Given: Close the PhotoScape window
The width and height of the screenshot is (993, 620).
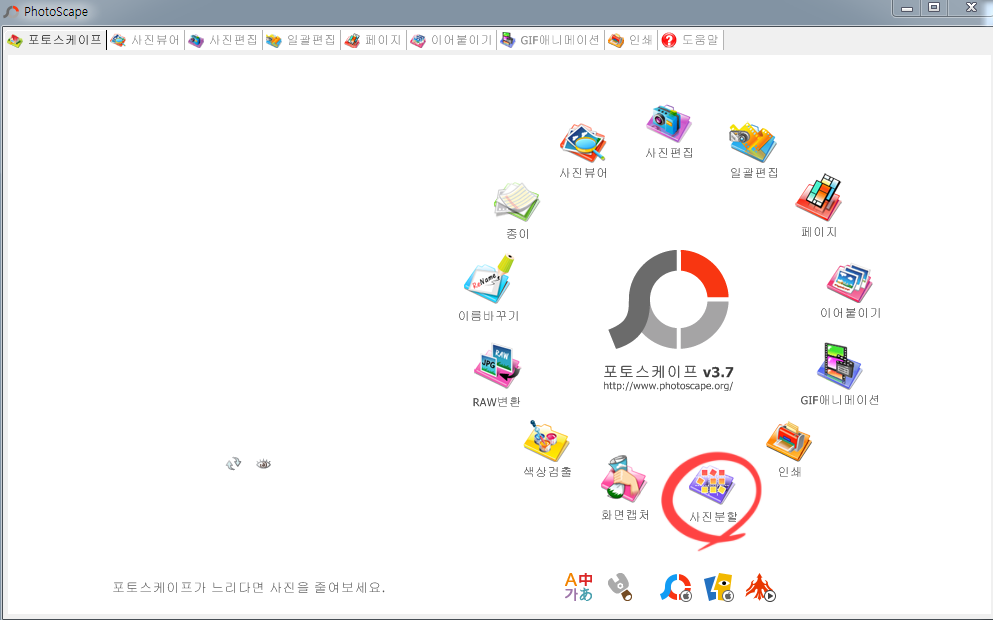Looking at the screenshot, I should [x=971, y=8].
